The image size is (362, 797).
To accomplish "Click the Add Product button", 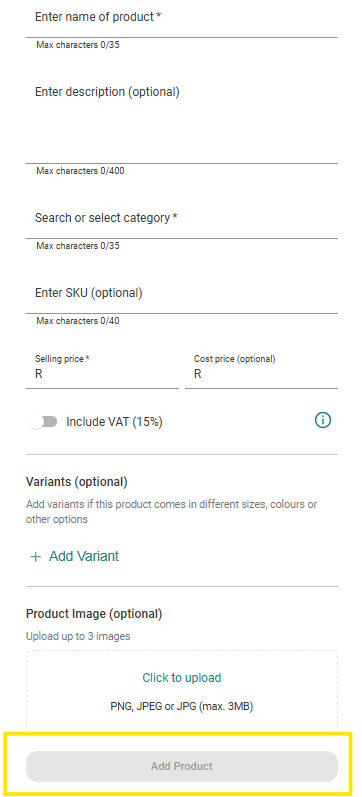I will (182, 766).
